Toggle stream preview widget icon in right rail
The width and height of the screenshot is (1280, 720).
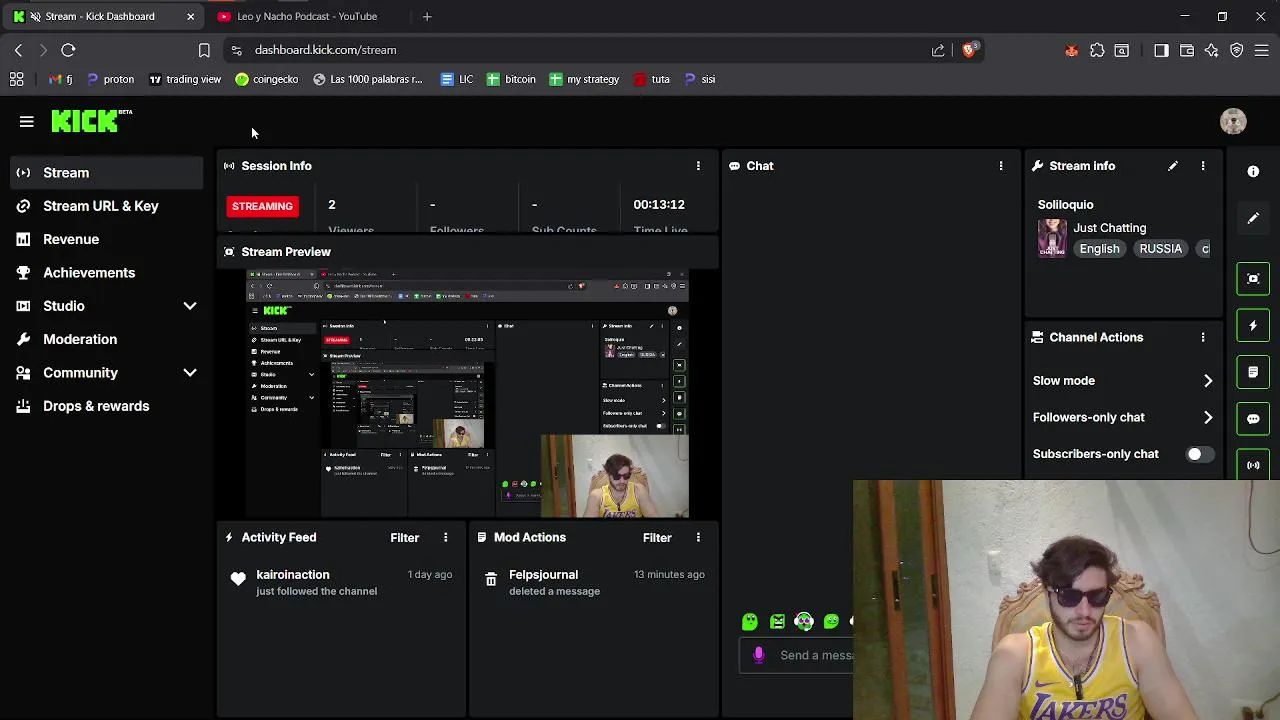[1253, 279]
